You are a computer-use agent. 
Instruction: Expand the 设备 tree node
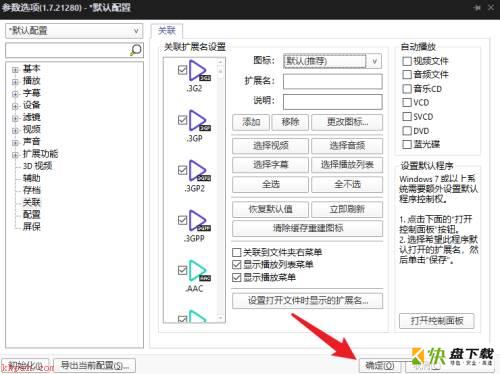pyautogui.click(x=15, y=106)
